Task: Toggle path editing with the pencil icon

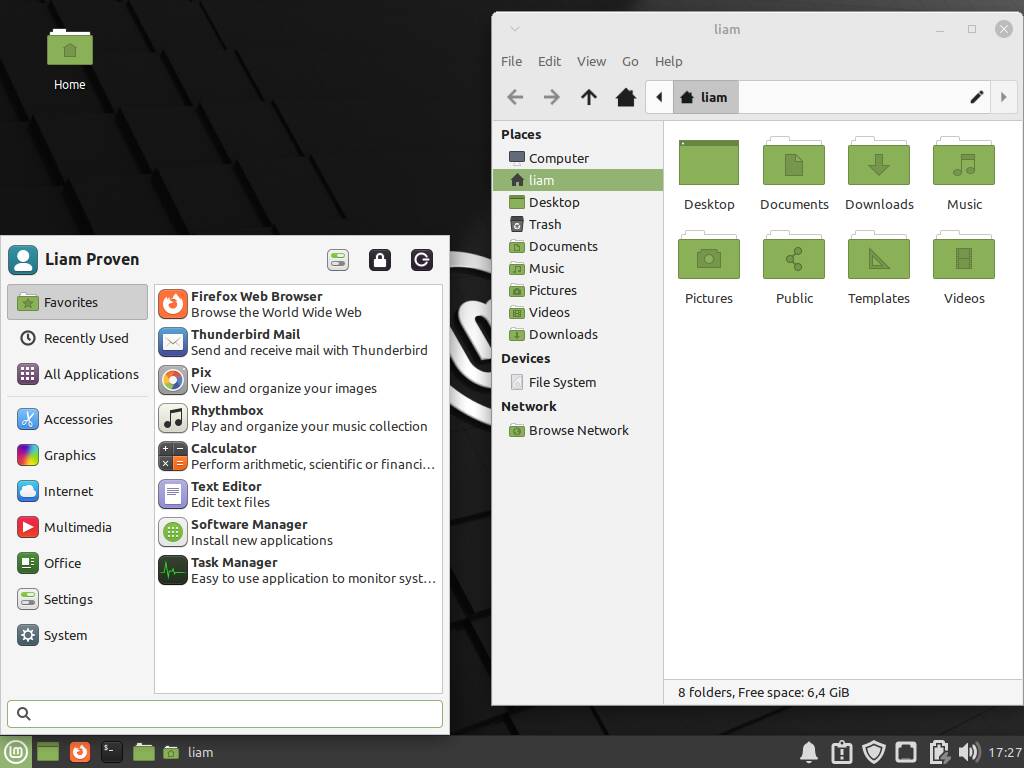Action: click(977, 97)
